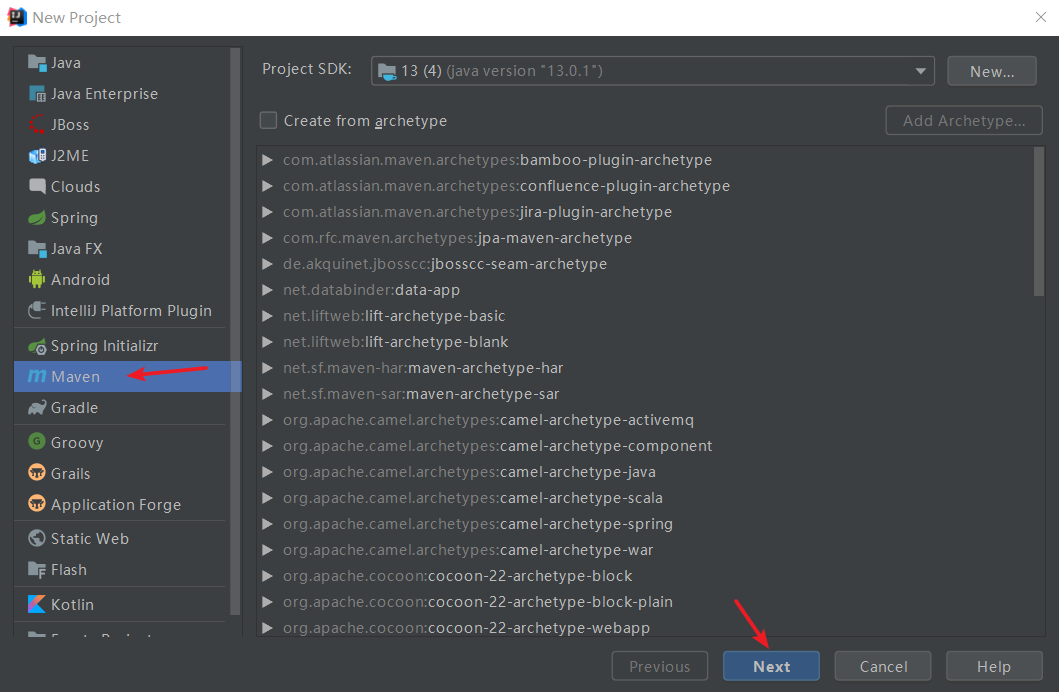The width and height of the screenshot is (1059, 692).
Task: Choose the Java Enterprise icon
Action: (x=36, y=94)
